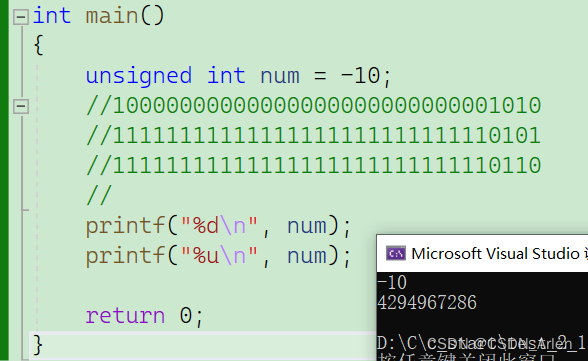
Task: Click the Microsoft Visual Studio console title
Action: [499, 254]
